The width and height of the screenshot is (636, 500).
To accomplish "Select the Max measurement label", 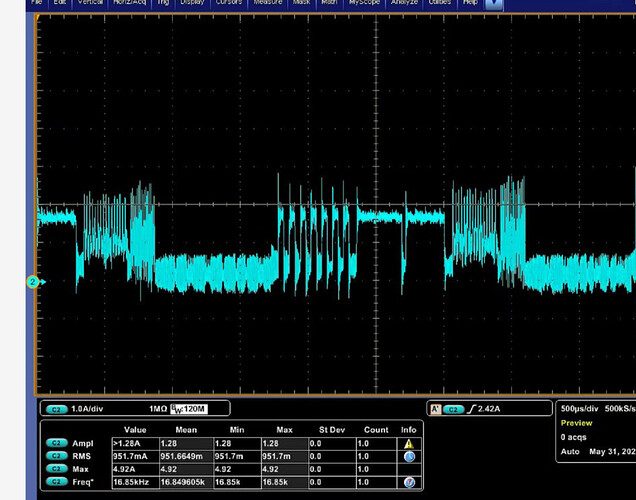I will point(80,469).
